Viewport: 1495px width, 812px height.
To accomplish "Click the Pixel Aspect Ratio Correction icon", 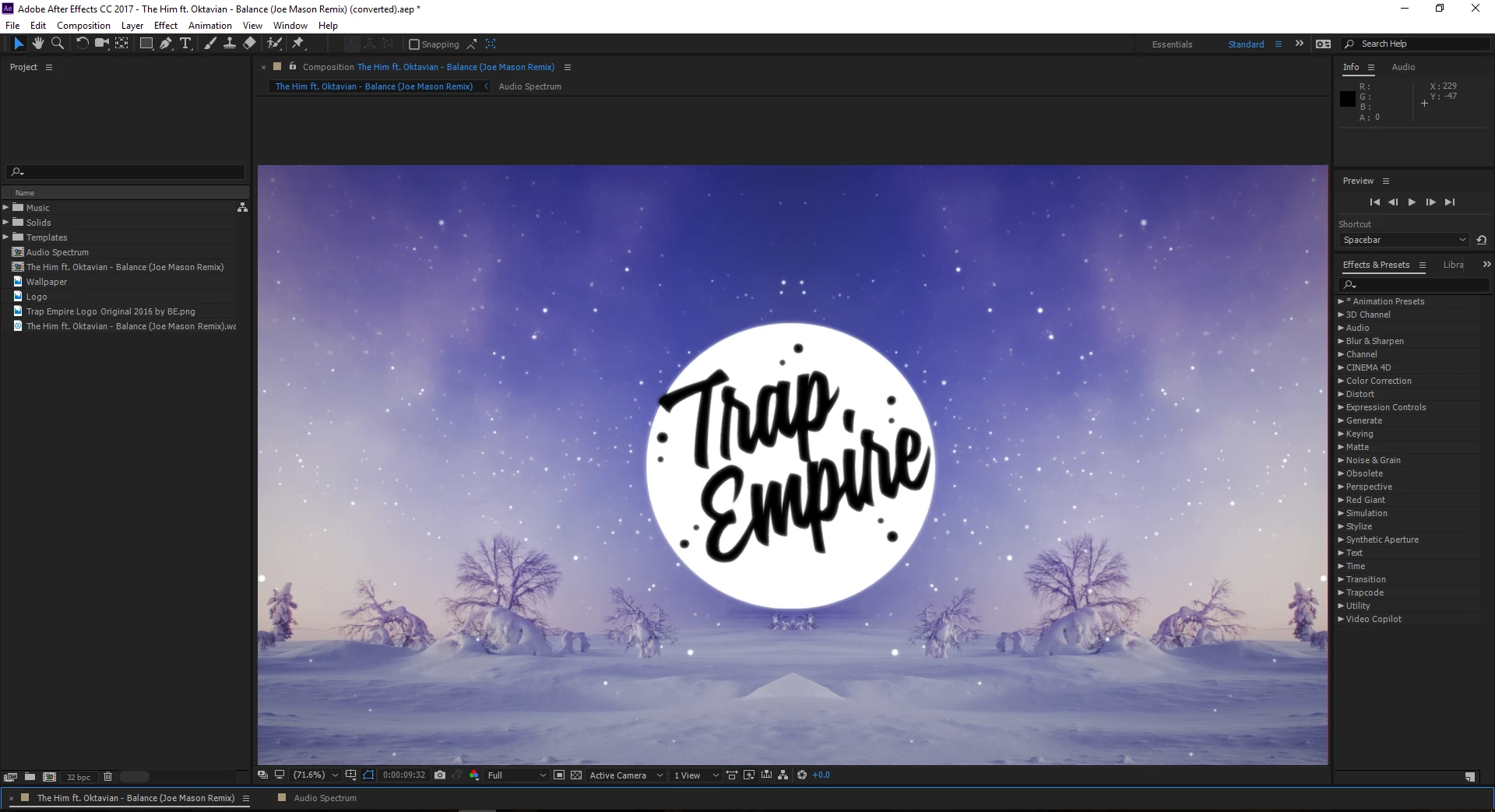I will tap(732, 775).
